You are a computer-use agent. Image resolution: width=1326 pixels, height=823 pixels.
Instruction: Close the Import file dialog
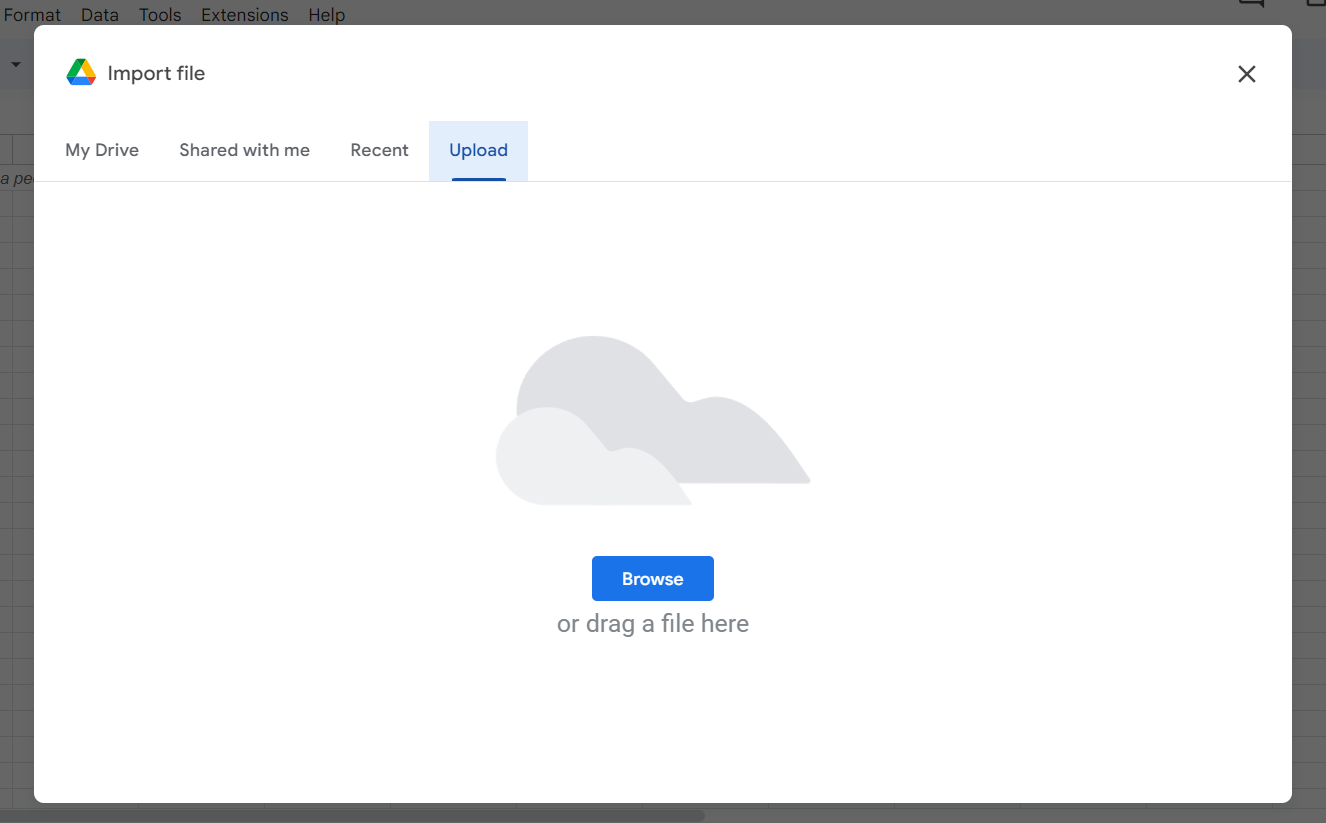1246,74
